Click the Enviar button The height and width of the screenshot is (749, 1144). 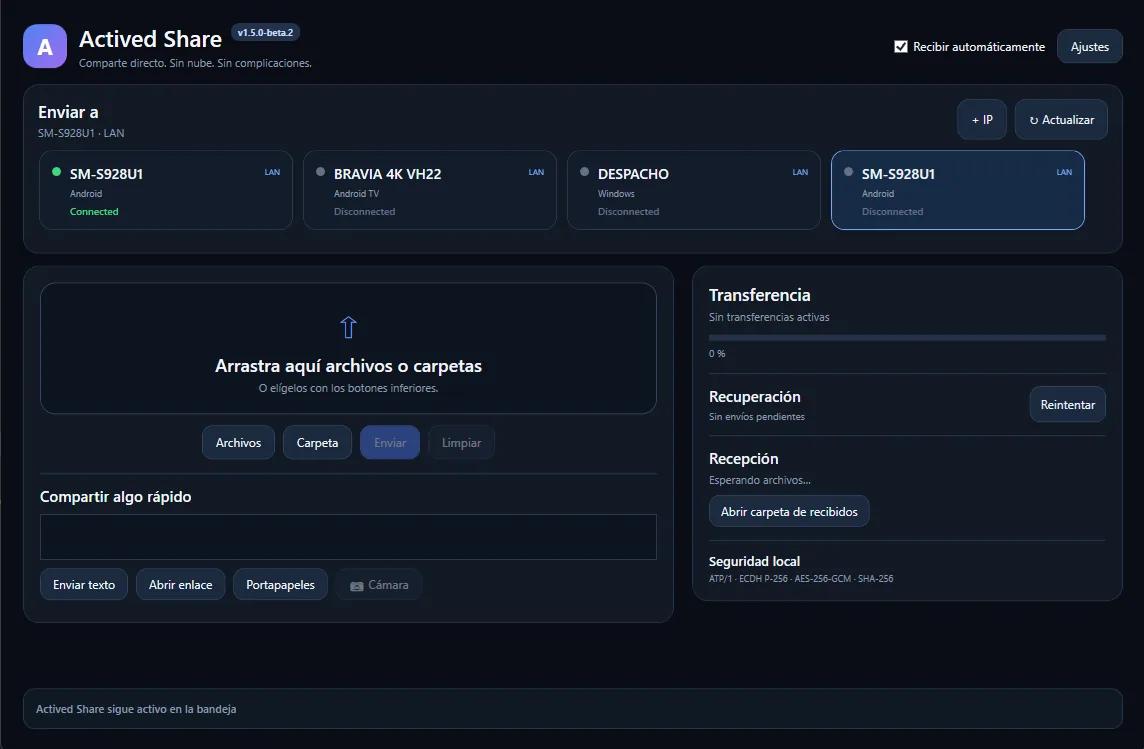click(390, 443)
